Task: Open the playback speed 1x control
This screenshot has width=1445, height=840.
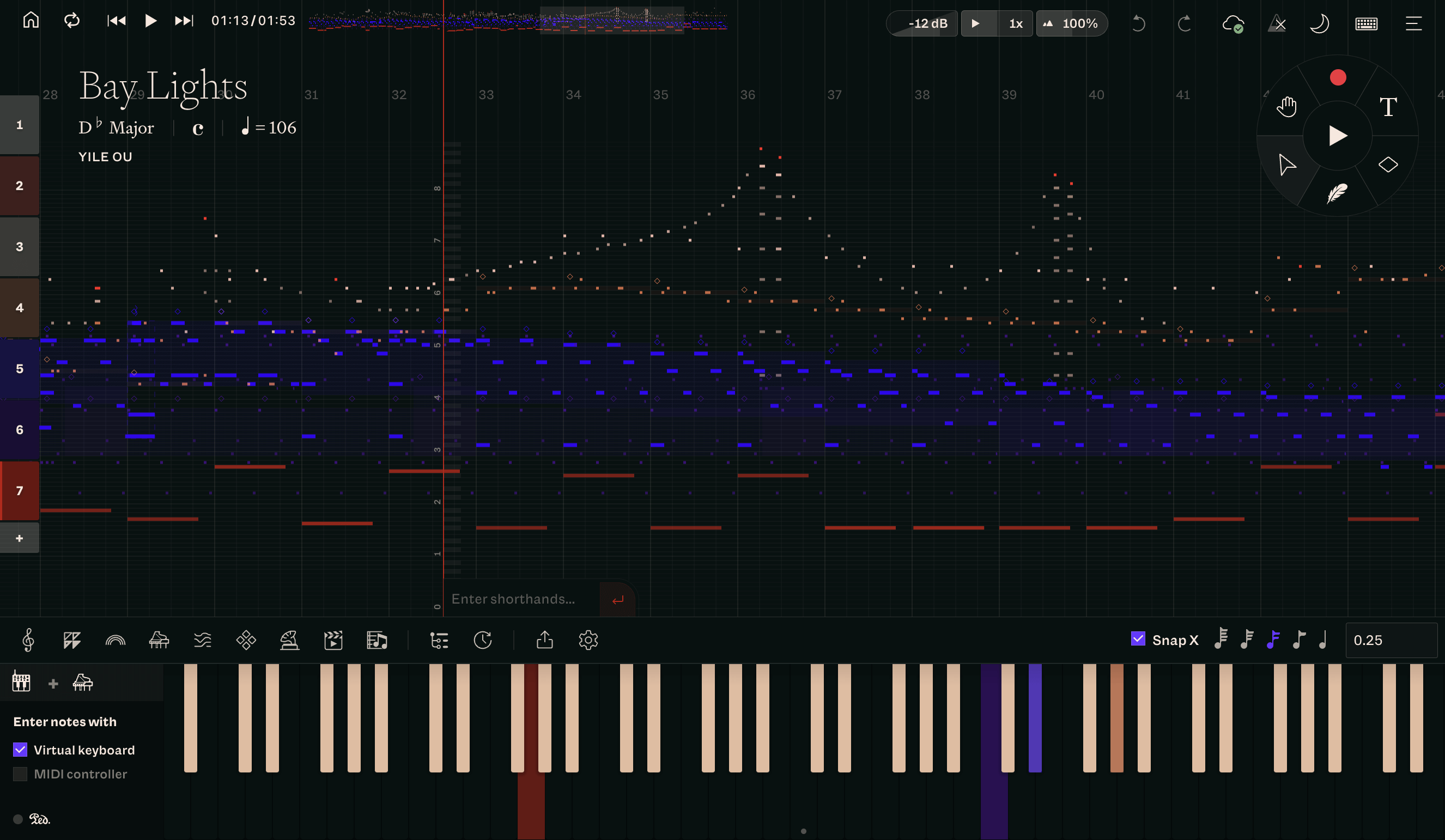Action: pos(1016,23)
